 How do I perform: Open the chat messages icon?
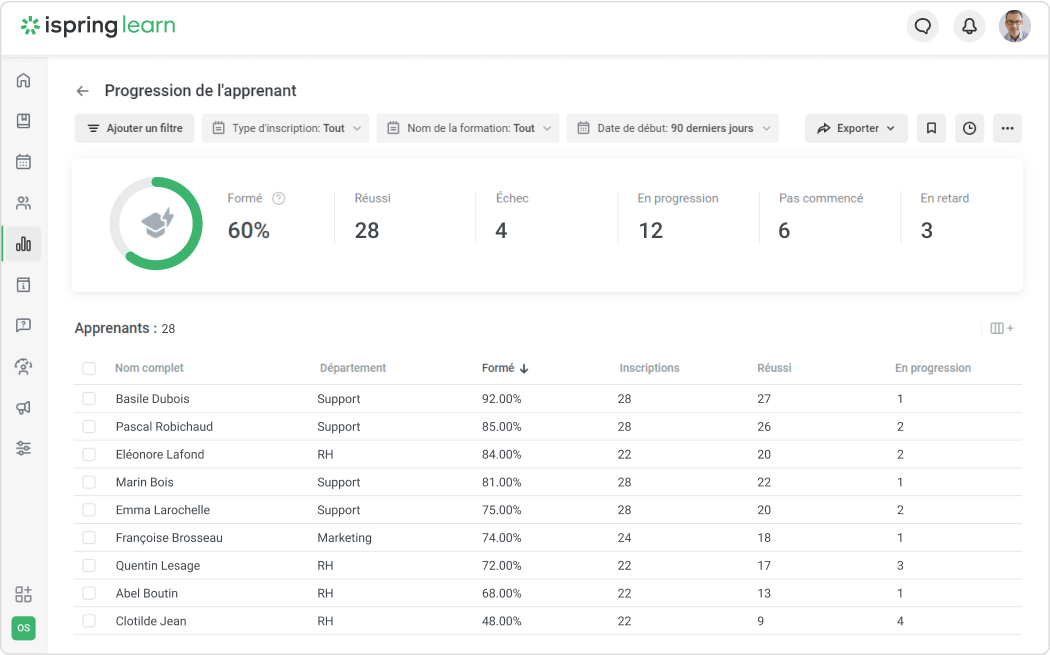point(923,26)
